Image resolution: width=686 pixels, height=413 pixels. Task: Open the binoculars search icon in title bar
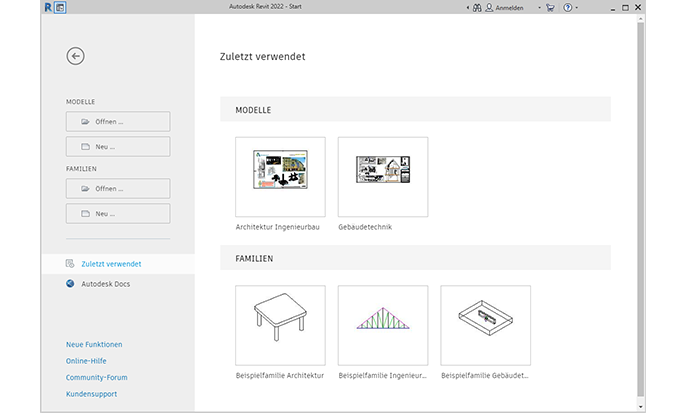477,7
